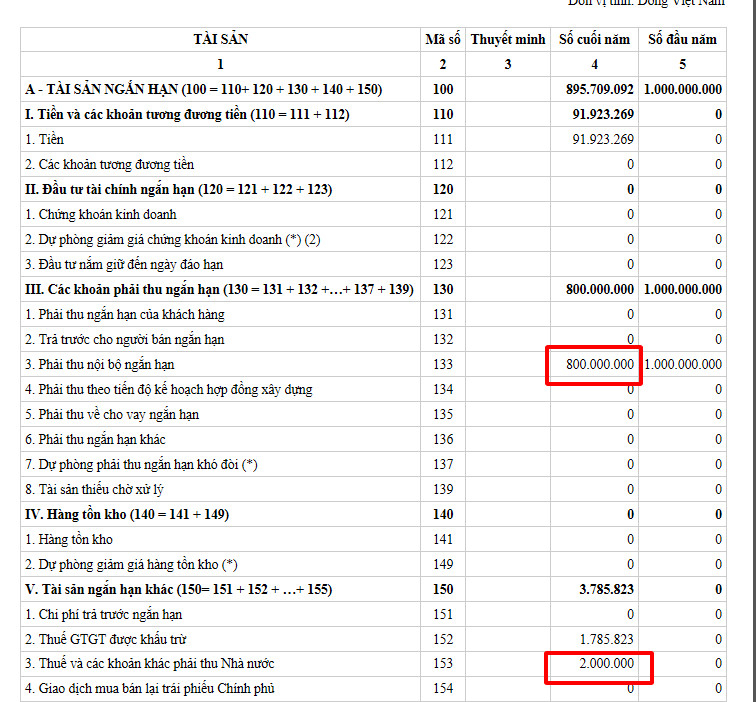This screenshot has height=702, width=756.
Task: Click the 895.709.092 total value
Action: 599,90
